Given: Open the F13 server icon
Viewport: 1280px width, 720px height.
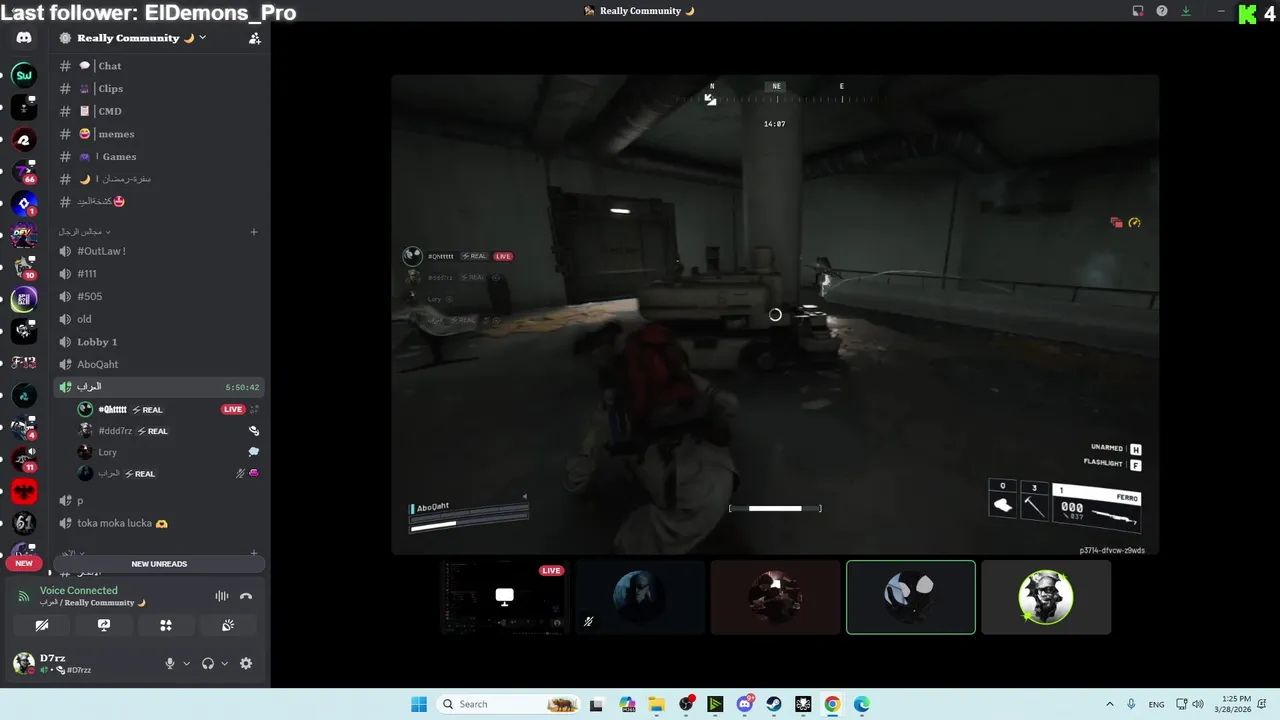Looking at the screenshot, I should point(24,363).
